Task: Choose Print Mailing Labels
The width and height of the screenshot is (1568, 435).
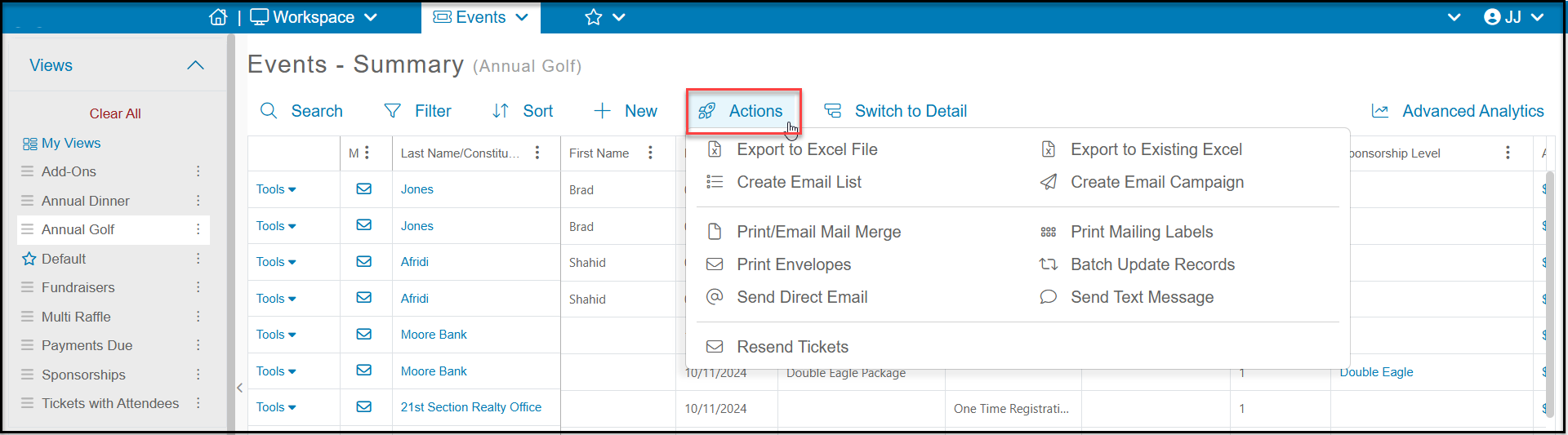Action: [1126, 232]
